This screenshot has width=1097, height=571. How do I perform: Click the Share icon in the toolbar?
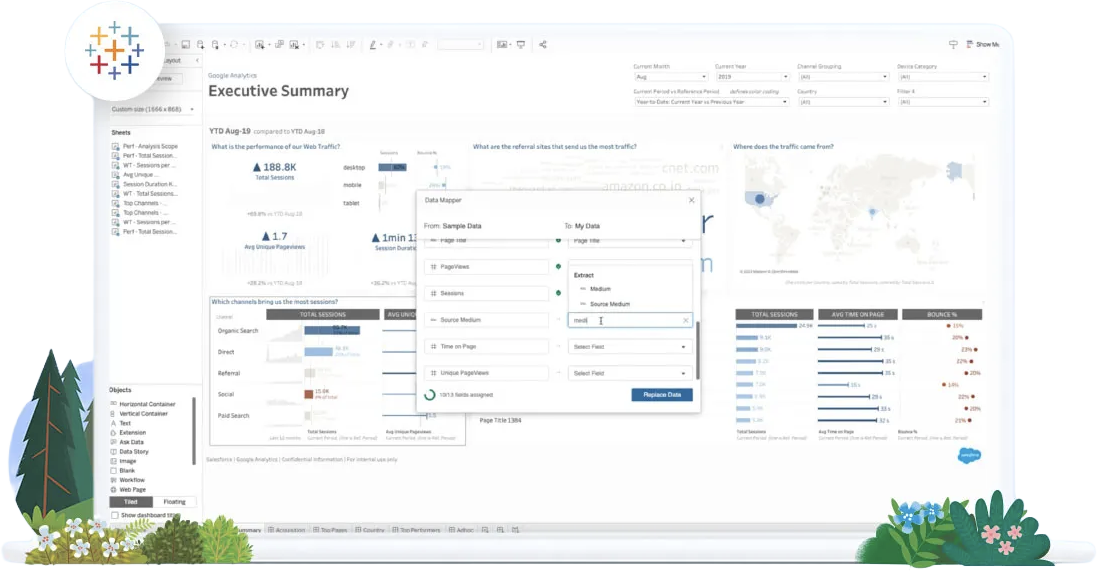click(x=543, y=45)
